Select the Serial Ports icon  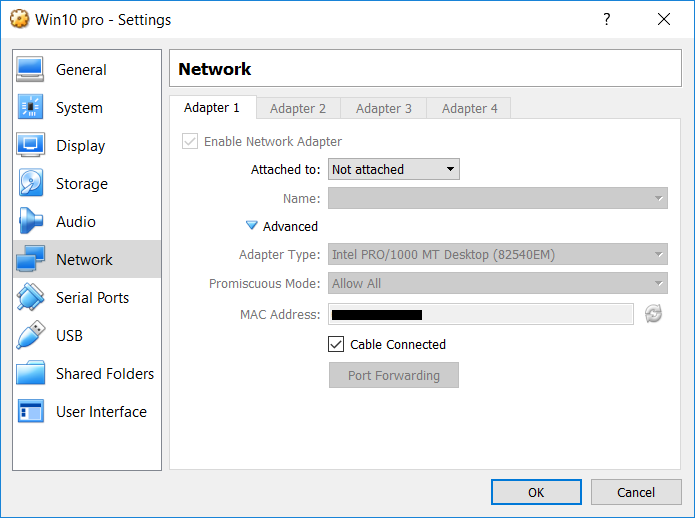click(x=30, y=298)
